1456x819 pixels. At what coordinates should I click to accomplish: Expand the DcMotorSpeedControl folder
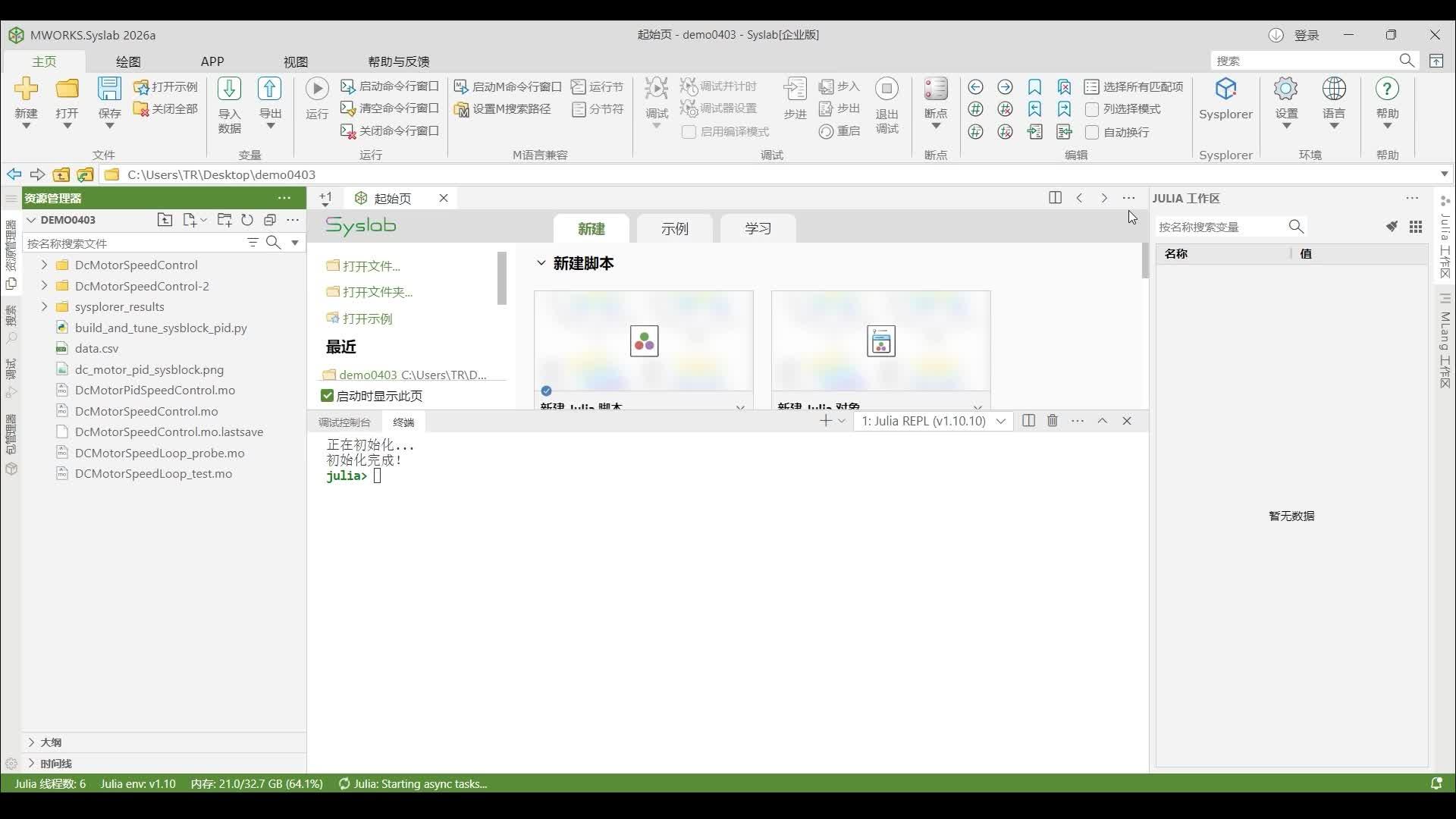tap(44, 265)
